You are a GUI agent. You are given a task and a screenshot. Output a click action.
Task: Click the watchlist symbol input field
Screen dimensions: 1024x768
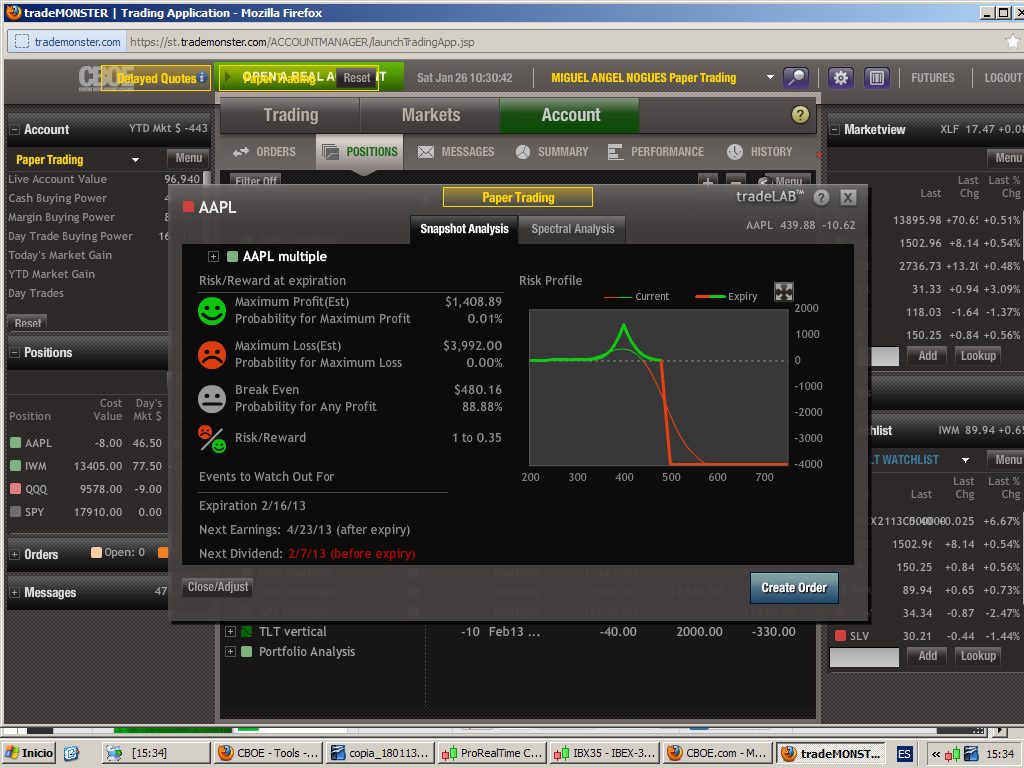[x=864, y=657]
